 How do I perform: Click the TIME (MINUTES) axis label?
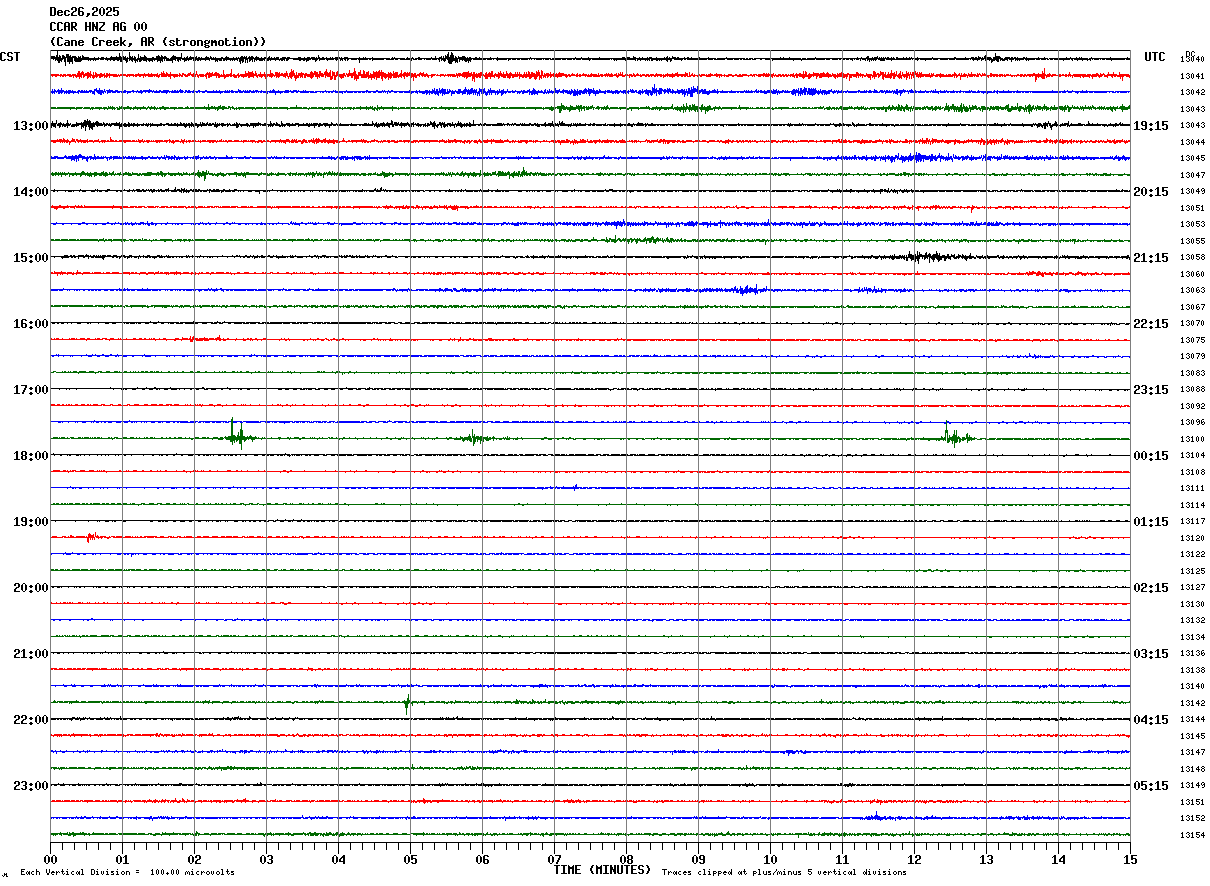(x=602, y=870)
